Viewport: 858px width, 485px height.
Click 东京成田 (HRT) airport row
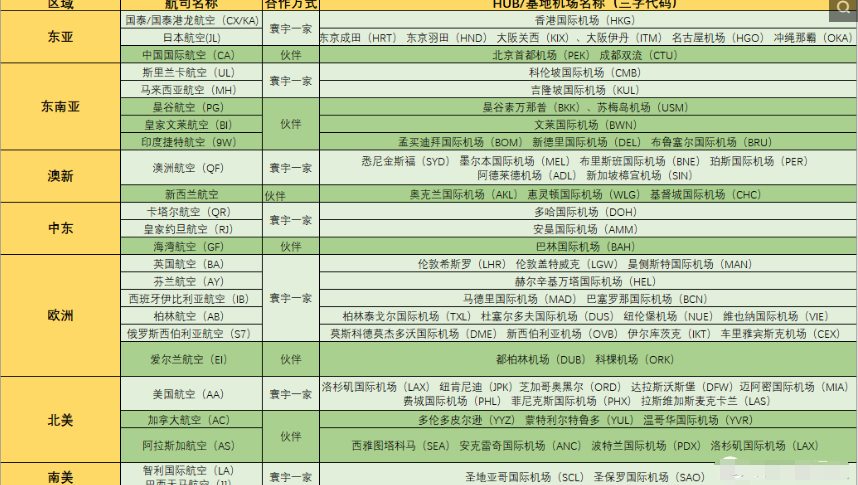click(x=588, y=38)
